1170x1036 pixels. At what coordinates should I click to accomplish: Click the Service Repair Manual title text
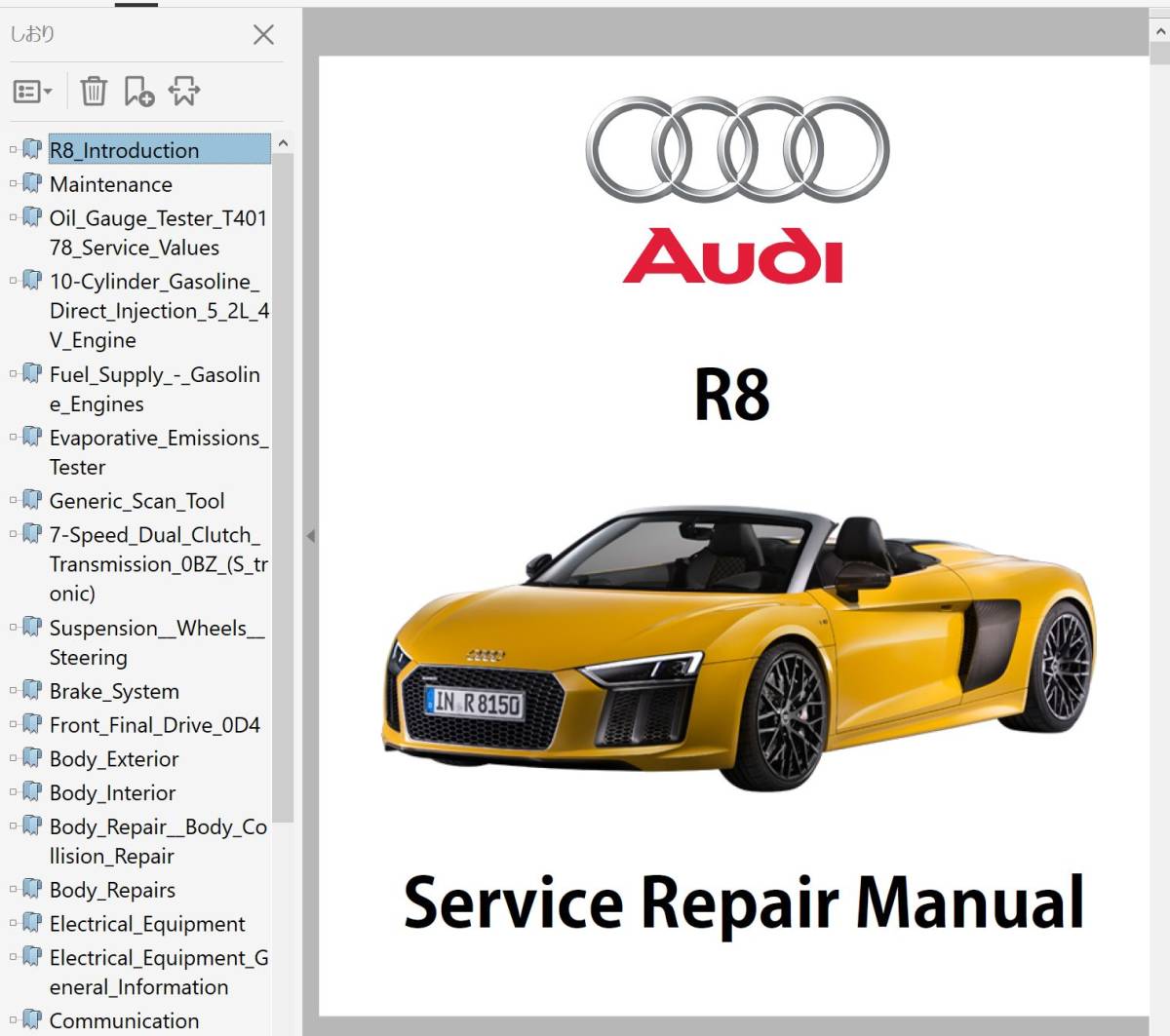coord(744,902)
